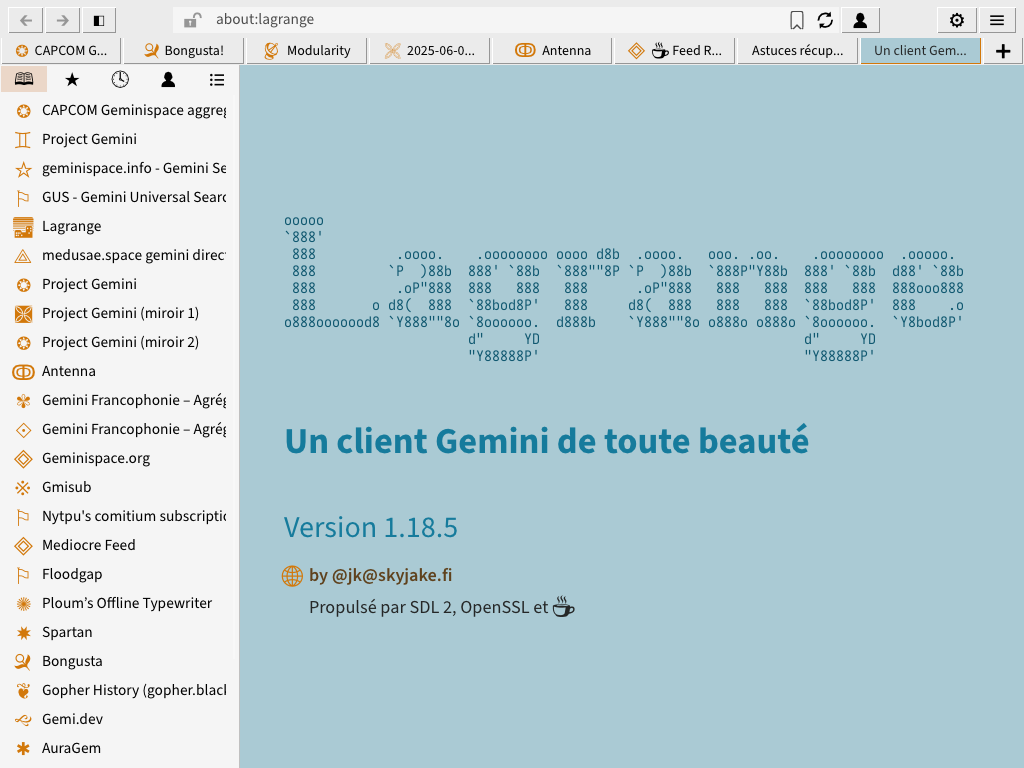Click the open padlock icon in address bar
Viewport: 1024px width, 768px height.
click(x=191, y=20)
